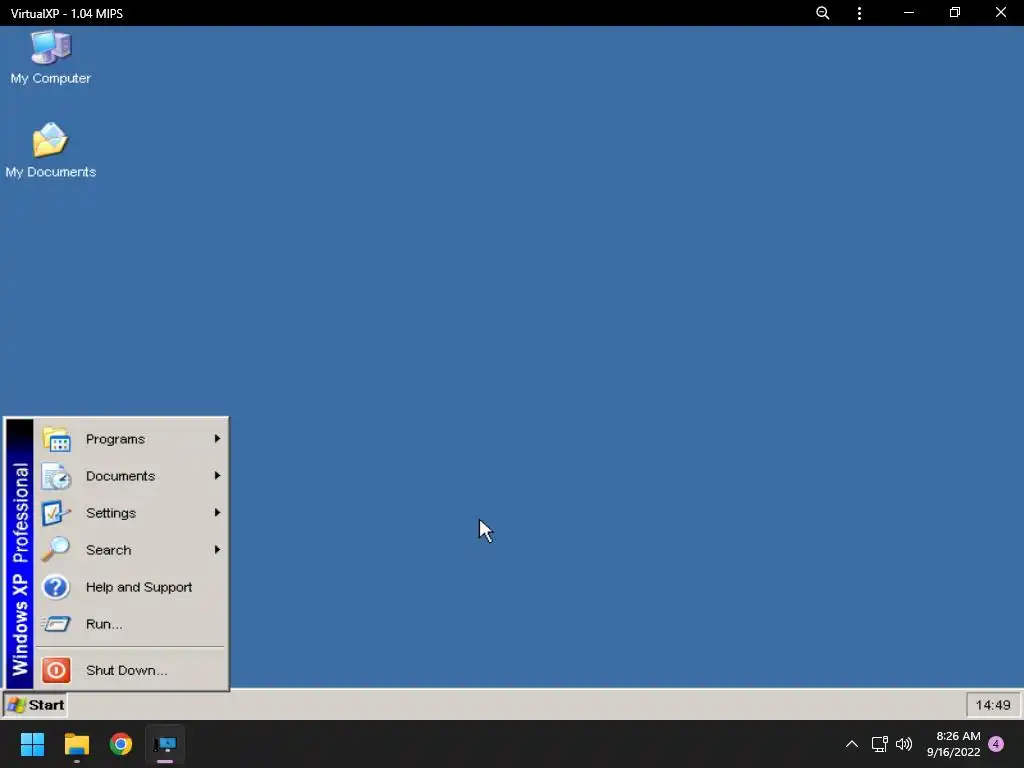The width and height of the screenshot is (1024, 768).
Task: Click the Programs folder icon in Start menu
Action: pyautogui.click(x=56, y=439)
